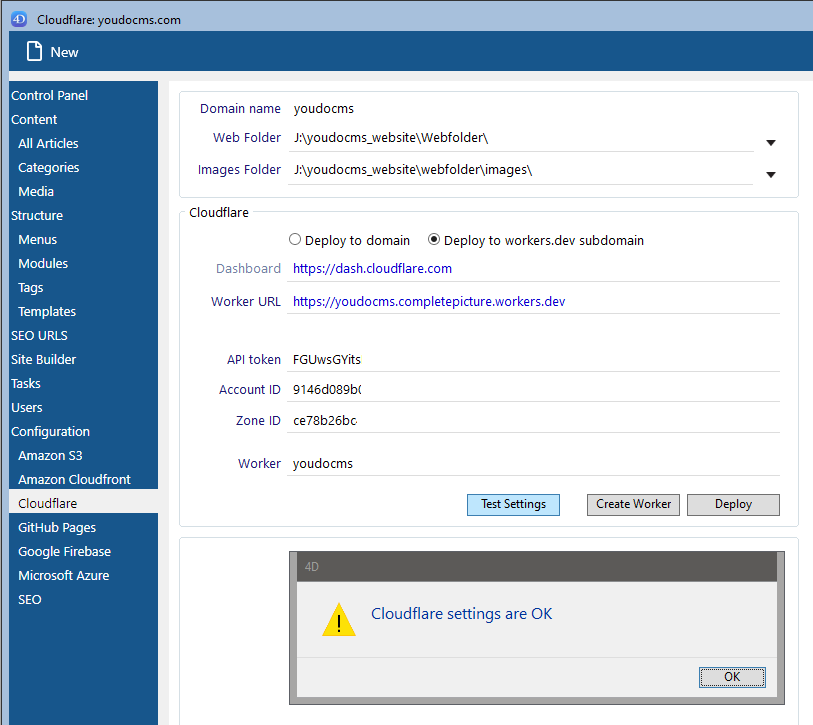Select Menus in sidebar
Screen dimensions: 813x725
click(x=37, y=240)
